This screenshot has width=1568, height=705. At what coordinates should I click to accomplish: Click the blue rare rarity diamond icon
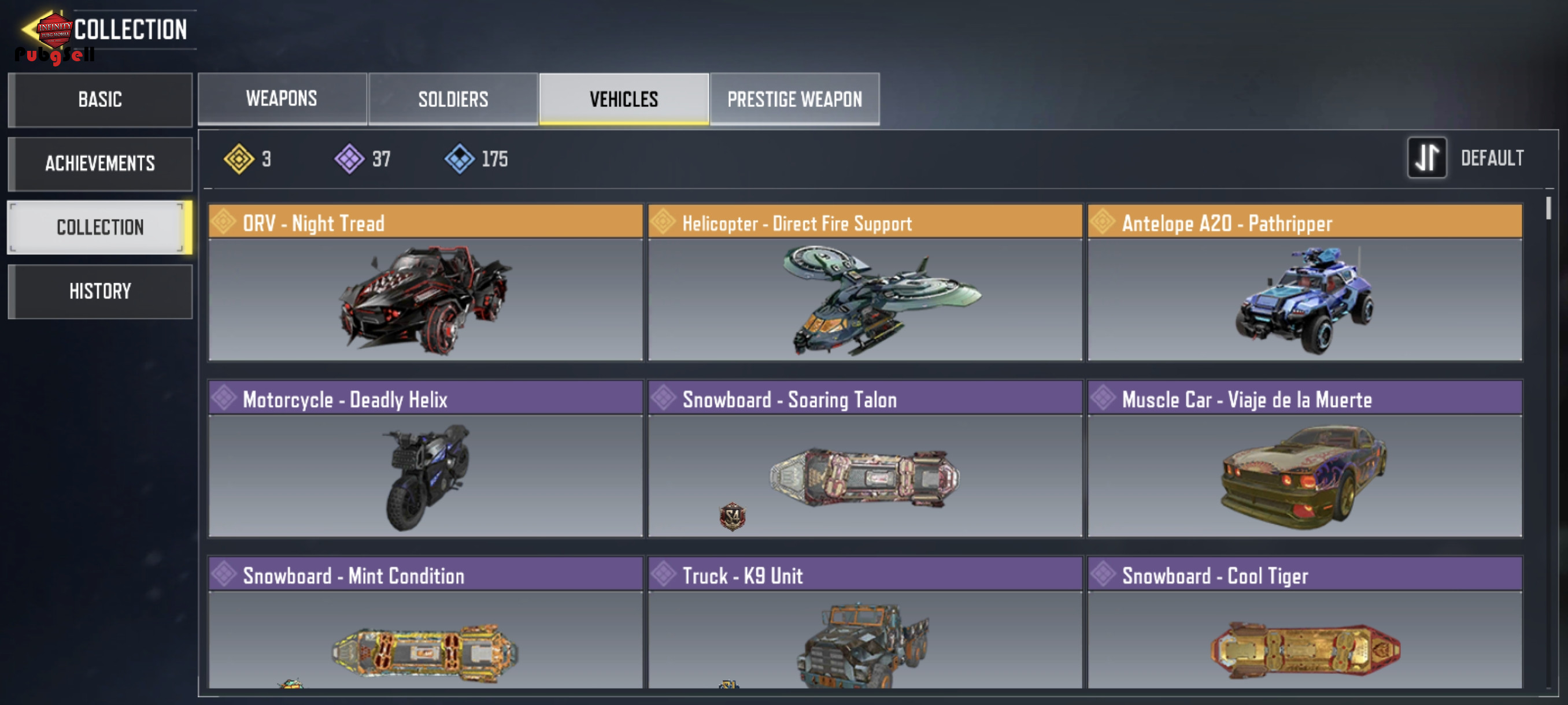pos(460,159)
